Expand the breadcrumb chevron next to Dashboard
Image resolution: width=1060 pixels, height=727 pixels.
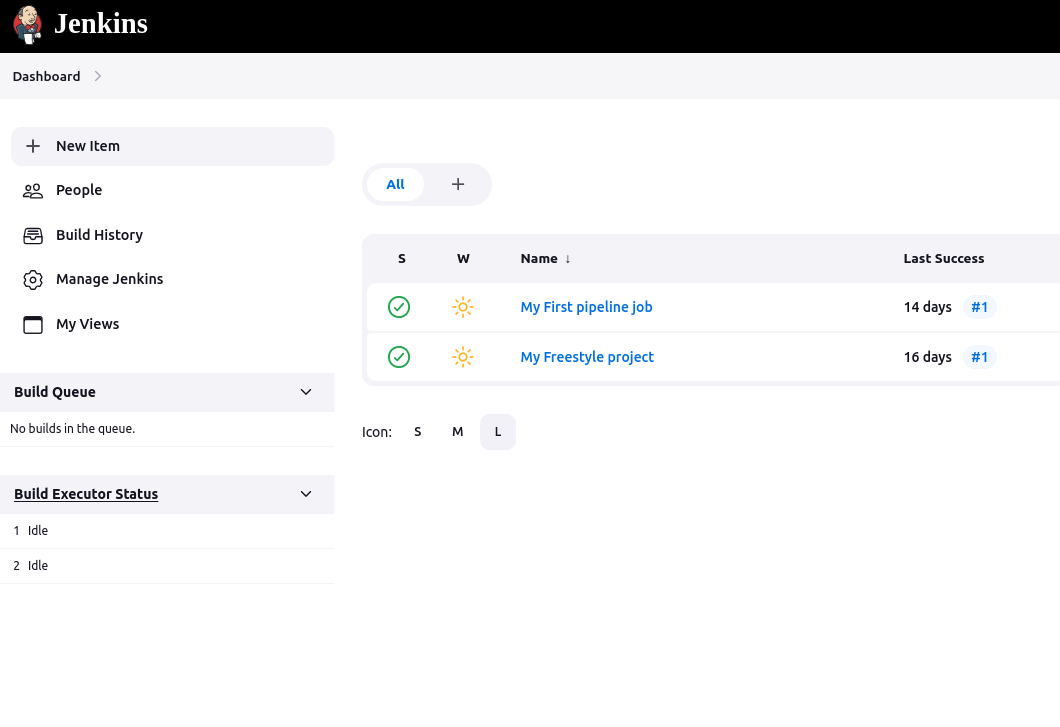[x=98, y=76]
